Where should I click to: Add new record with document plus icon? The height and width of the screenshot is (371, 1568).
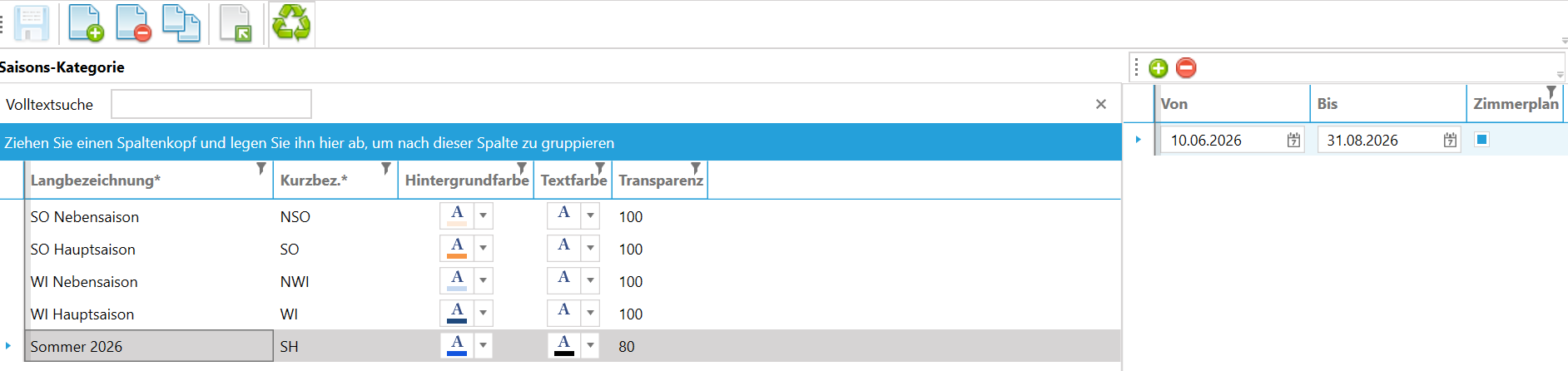click(86, 23)
